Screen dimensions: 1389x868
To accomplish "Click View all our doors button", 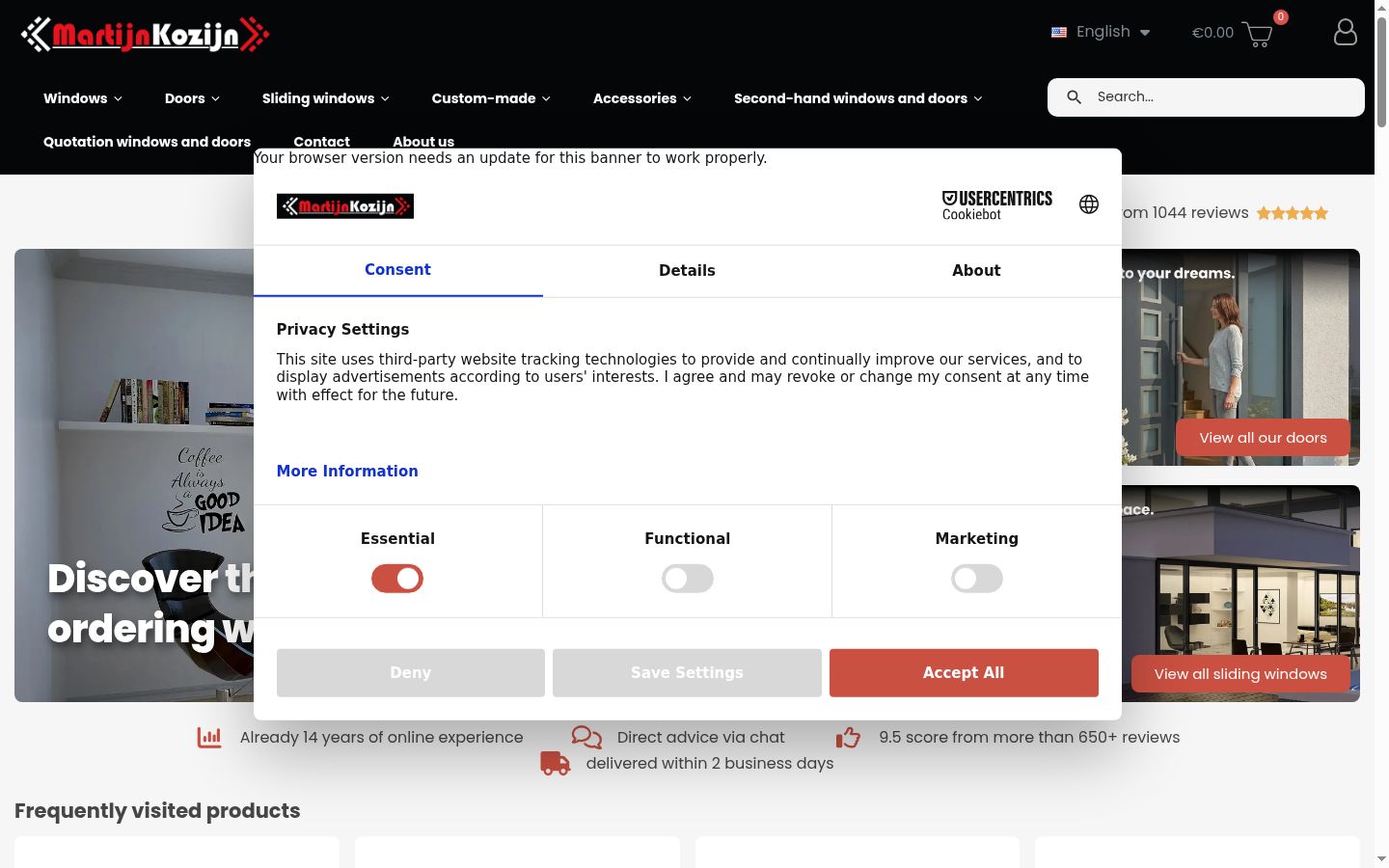I will pyautogui.click(x=1263, y=438).
